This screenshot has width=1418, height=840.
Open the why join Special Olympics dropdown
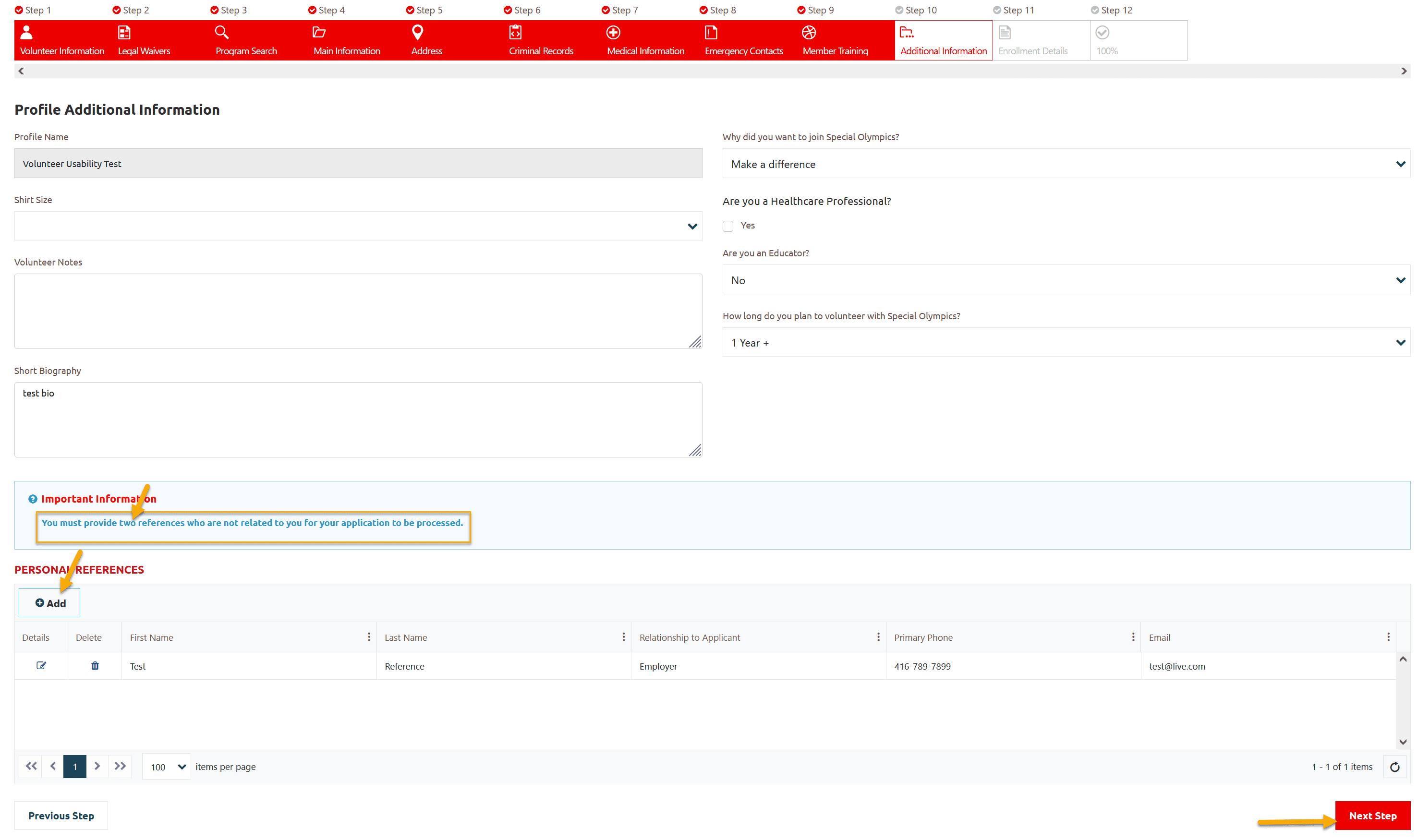click(1066, 164)
